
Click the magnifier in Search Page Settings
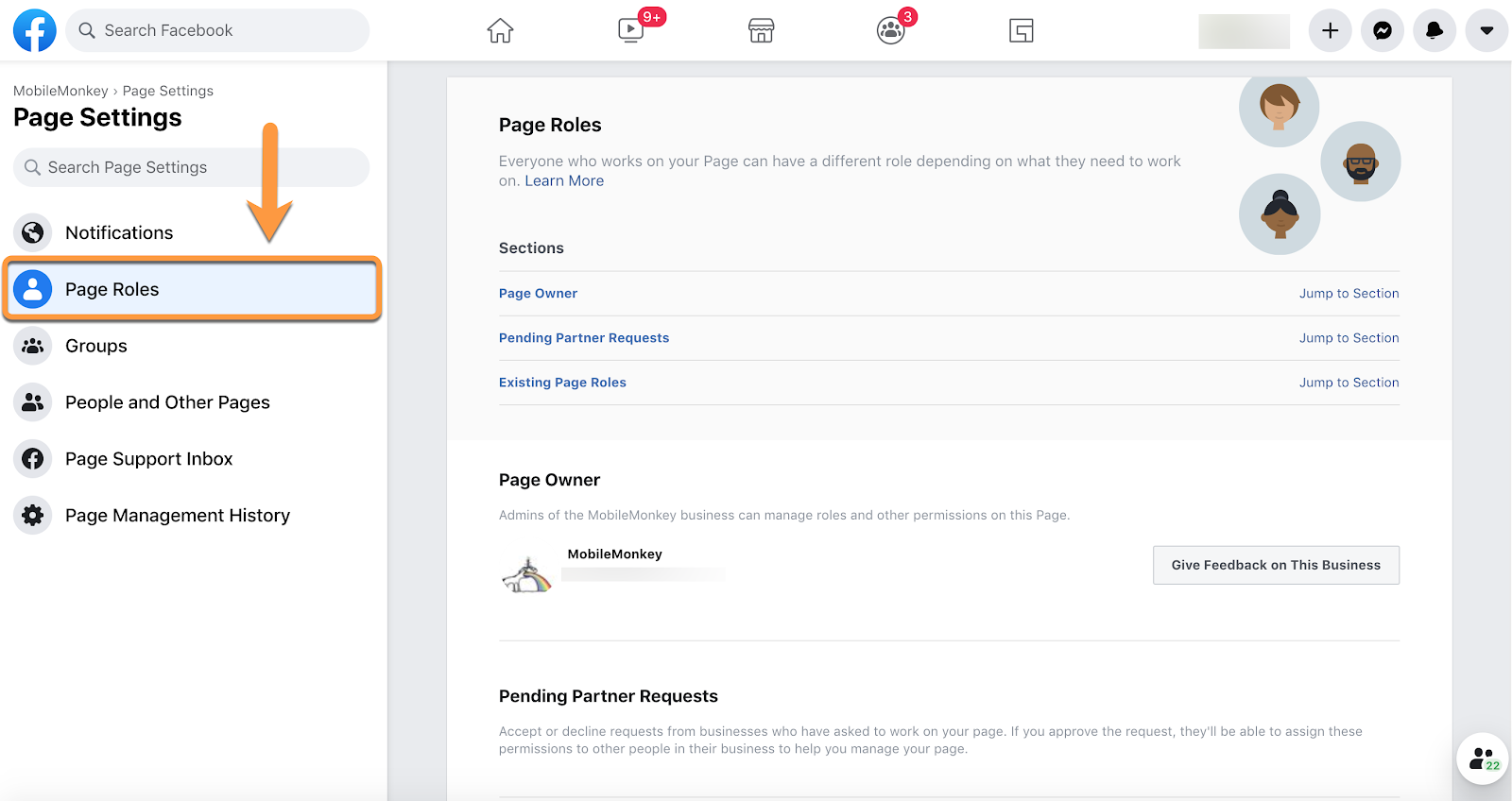[32, 167]
